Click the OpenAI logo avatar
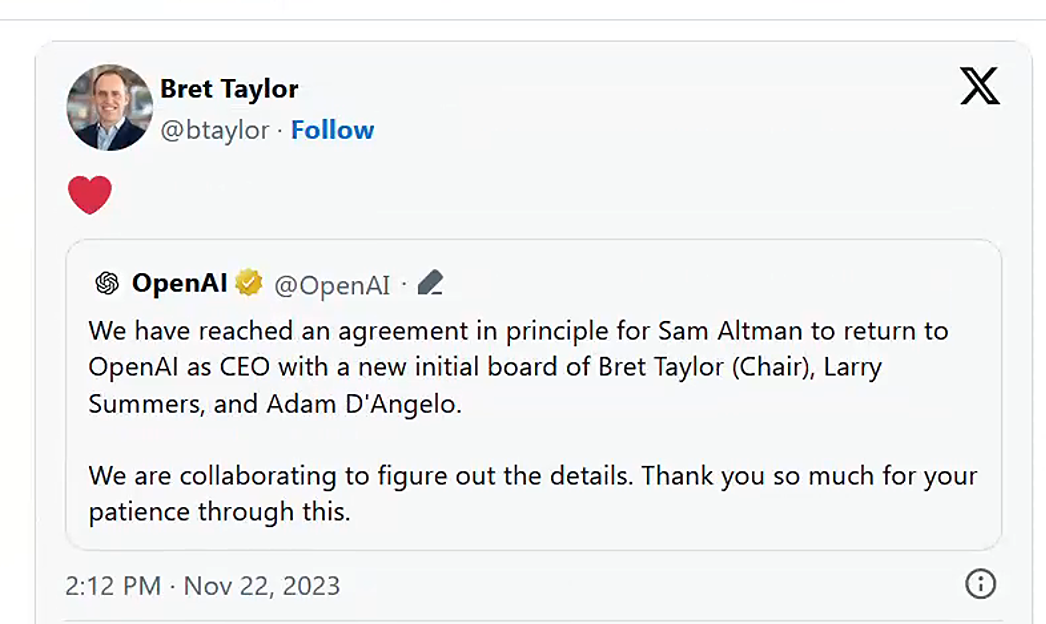 tap(107, 284)
